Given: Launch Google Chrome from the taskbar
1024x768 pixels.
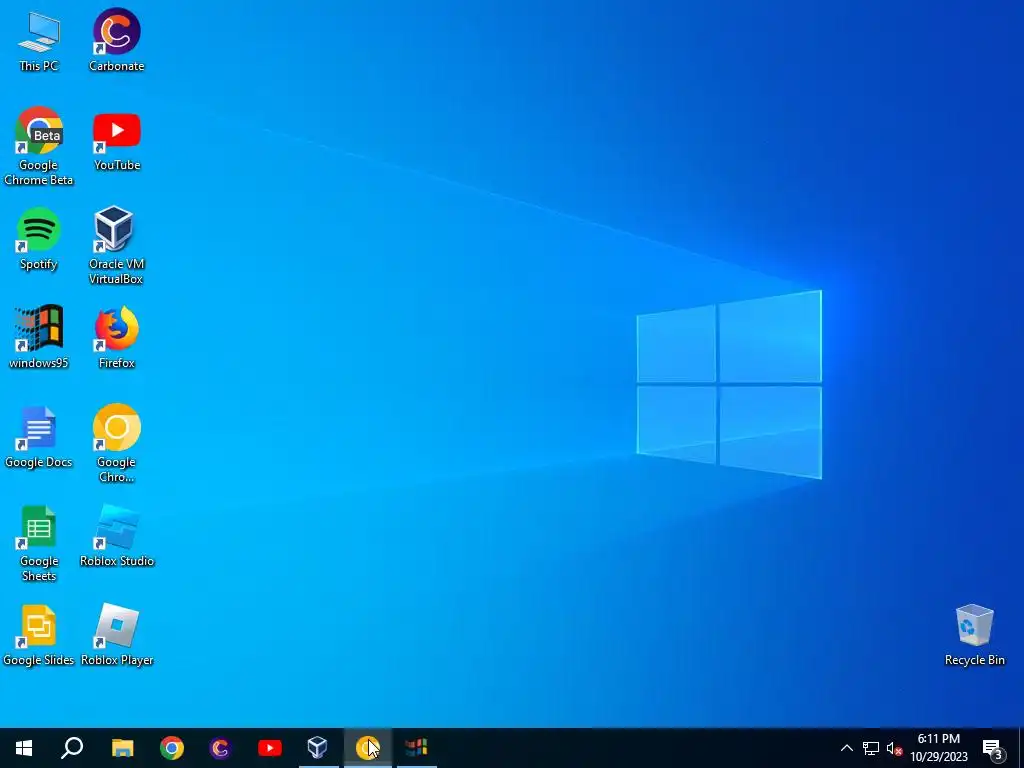Looking at the screenshot, I should click(x=172, y=748).
